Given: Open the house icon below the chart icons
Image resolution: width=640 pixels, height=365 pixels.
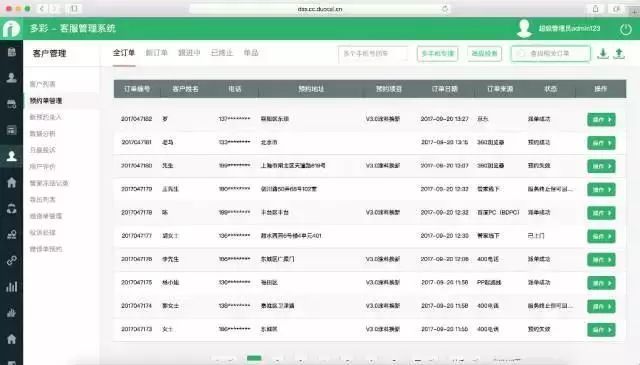Looking at the screenshot, I should tap(11, 339).
